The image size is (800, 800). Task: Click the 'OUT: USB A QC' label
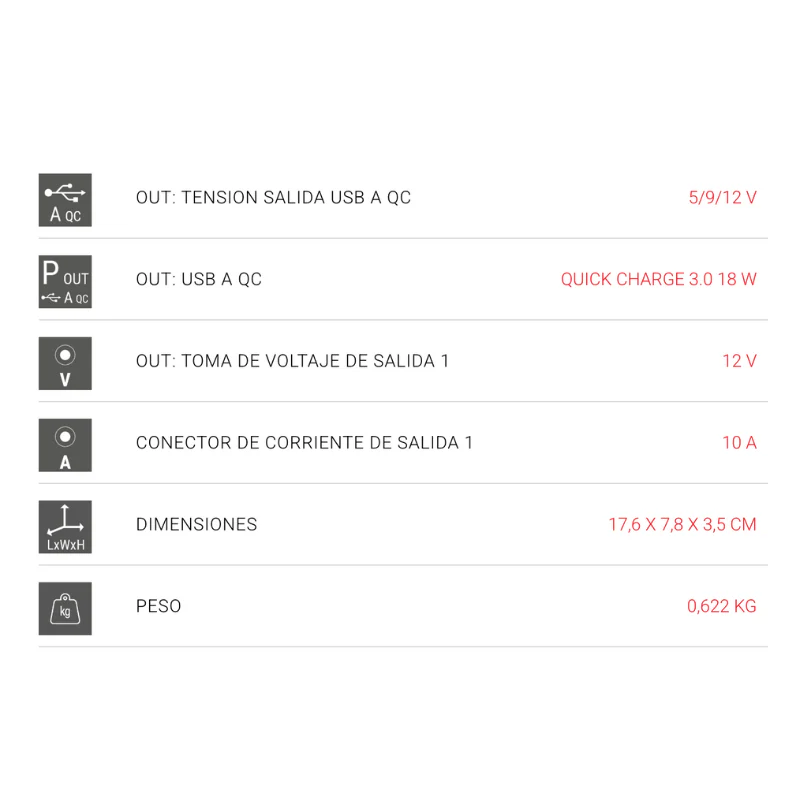pos(199,280)
